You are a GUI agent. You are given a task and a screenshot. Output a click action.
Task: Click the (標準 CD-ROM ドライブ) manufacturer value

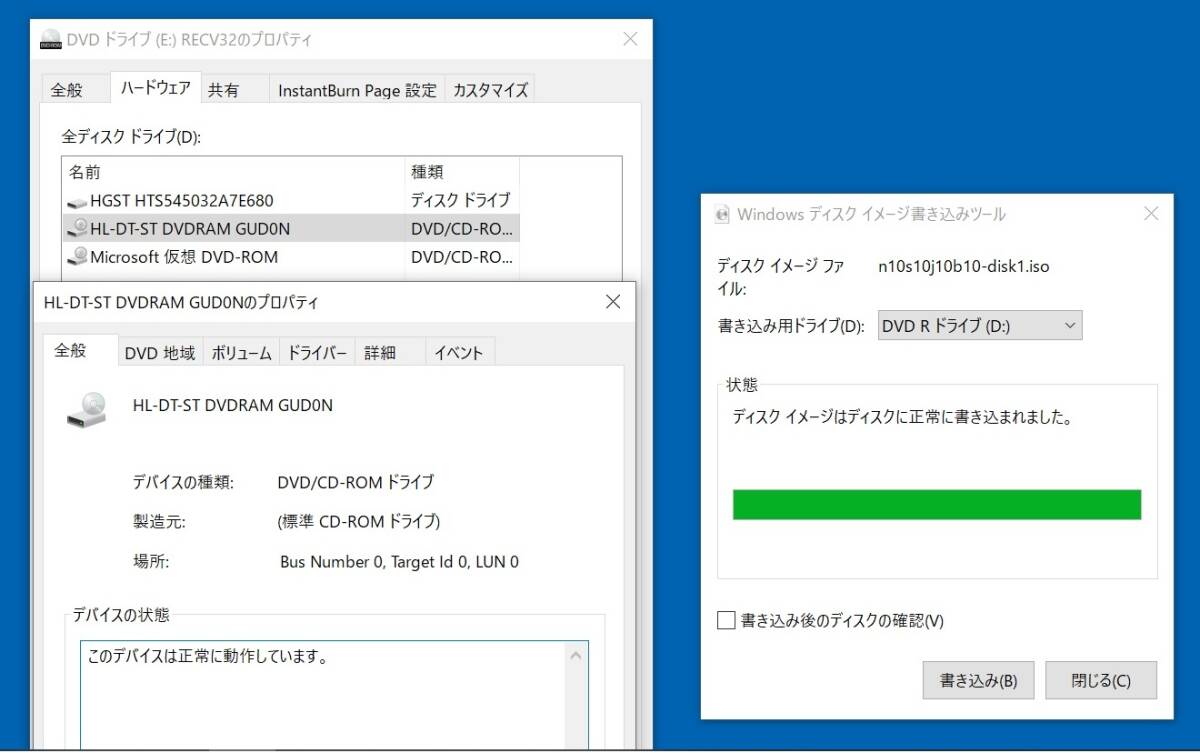359,521
